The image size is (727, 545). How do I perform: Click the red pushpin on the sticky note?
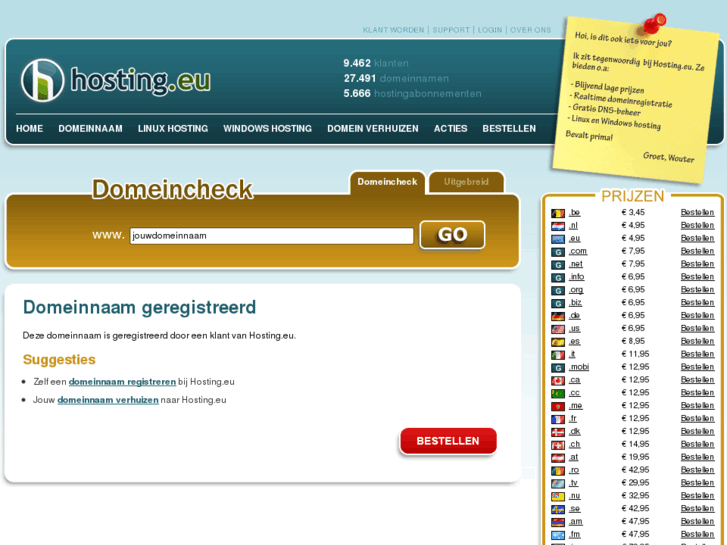coord(653,24)
